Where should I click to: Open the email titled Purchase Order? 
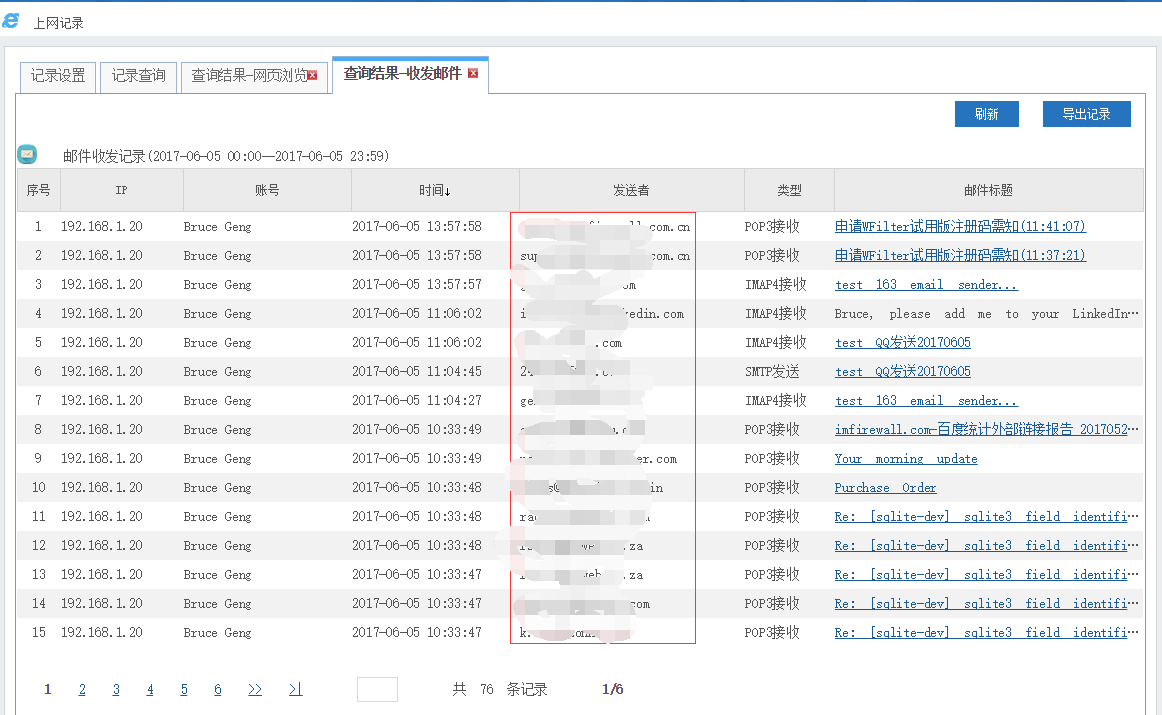tap(885, 488)
